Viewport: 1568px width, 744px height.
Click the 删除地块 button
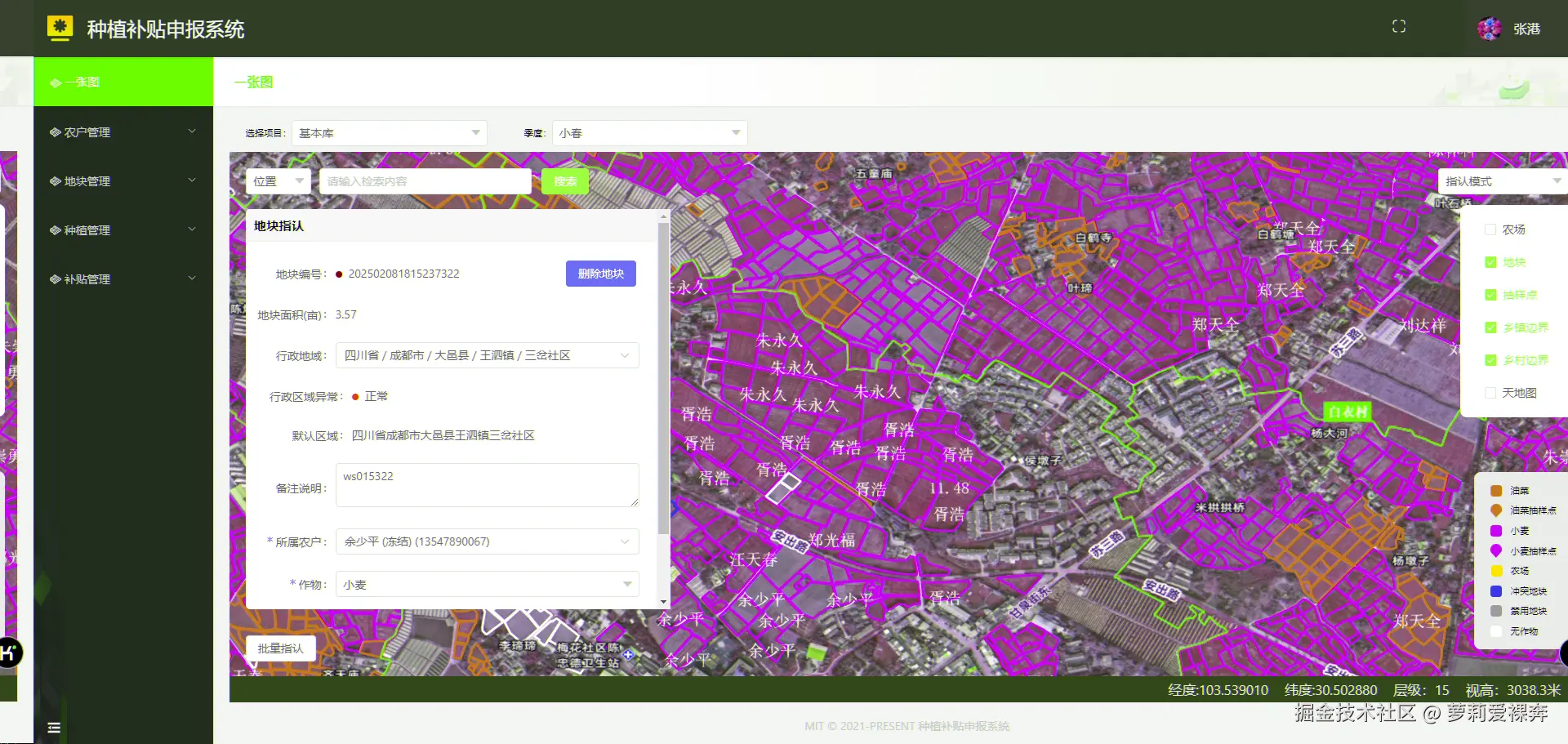601,274
